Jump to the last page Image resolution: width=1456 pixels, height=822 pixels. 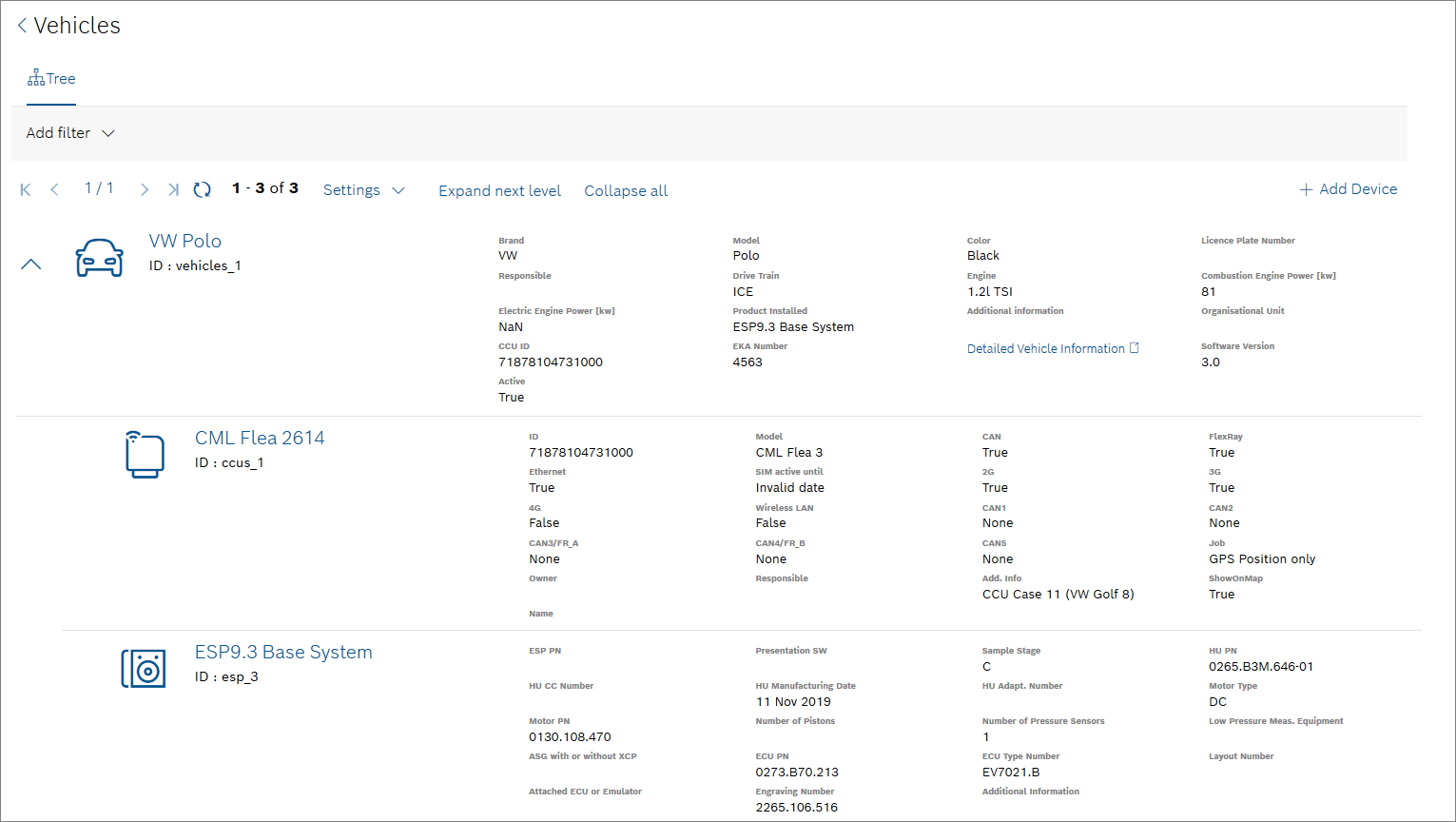pyautogui.click(x=173, y=190)
